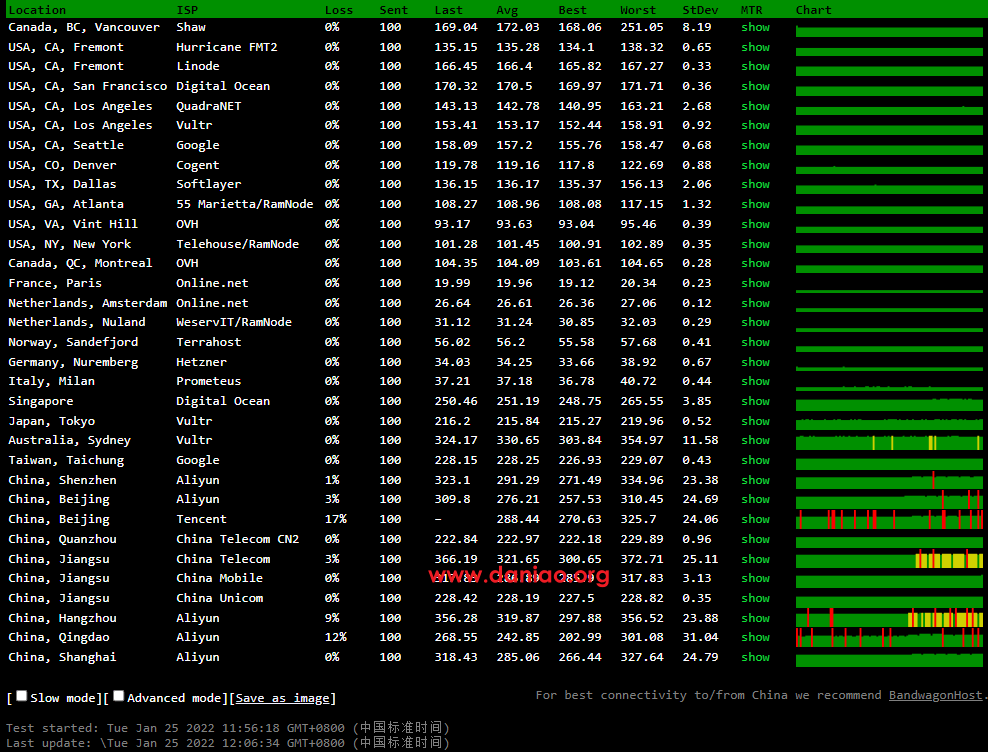Enable the Slow mode checkbox
Image resolution: width=988 pixels, height=752 pixels.
[21, 696]
